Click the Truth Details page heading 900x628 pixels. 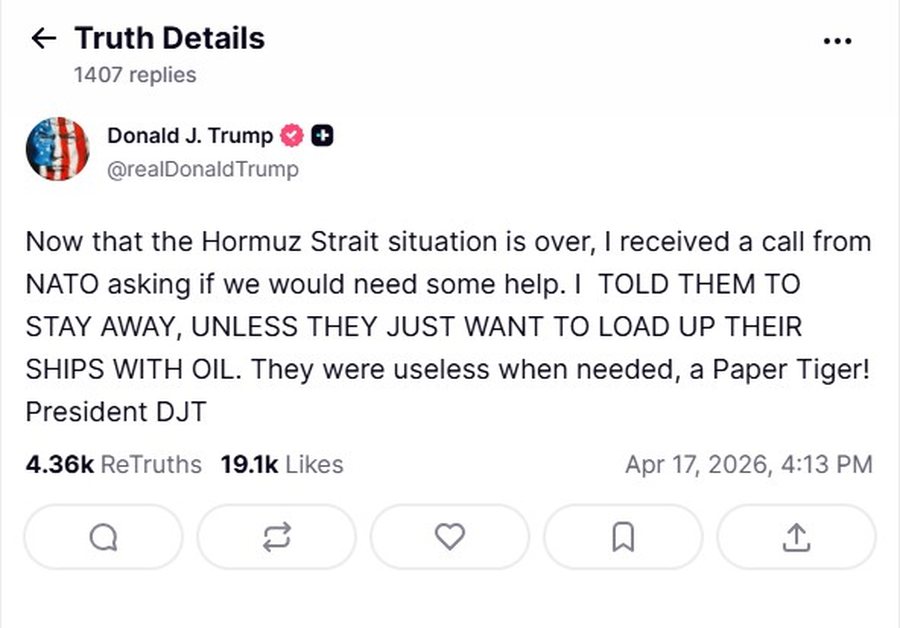click(169, 39)
